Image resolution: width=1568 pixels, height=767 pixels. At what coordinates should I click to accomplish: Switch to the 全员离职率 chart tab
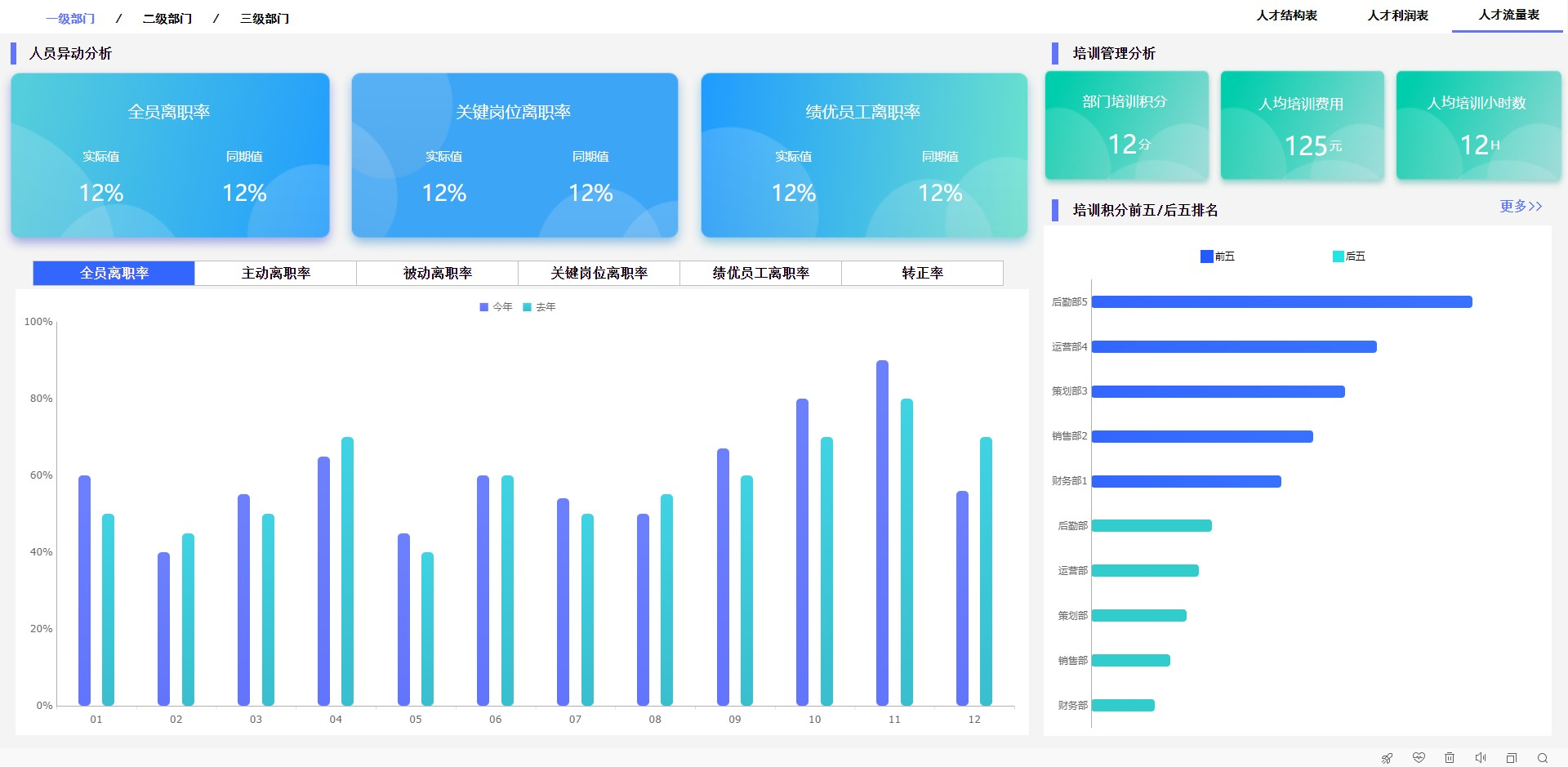(114, 273)
